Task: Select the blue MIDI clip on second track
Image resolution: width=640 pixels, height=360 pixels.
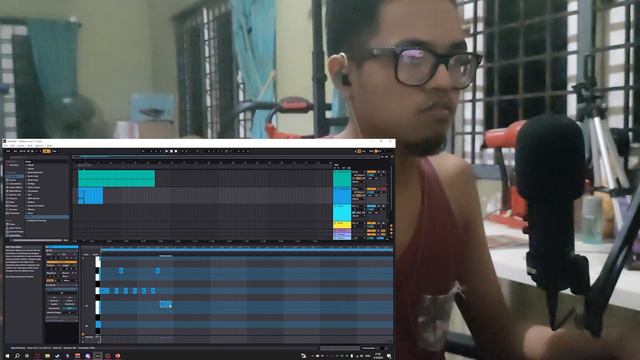Action: (90, 196)
